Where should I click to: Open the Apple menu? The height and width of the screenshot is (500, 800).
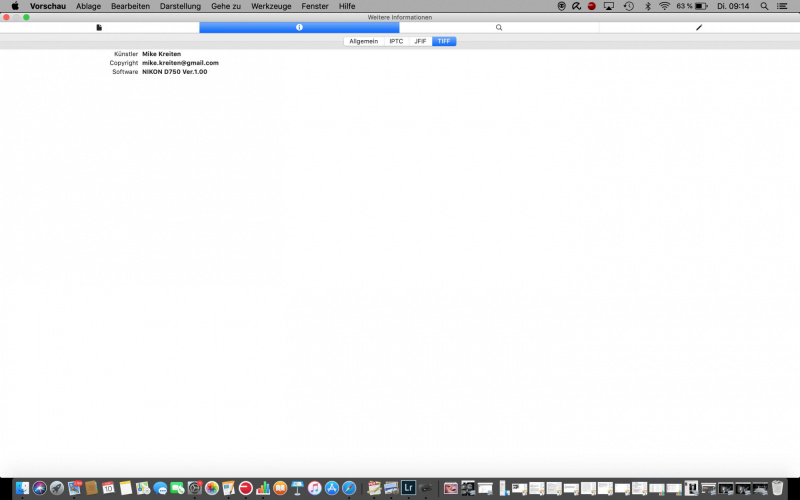coord(15,6)
